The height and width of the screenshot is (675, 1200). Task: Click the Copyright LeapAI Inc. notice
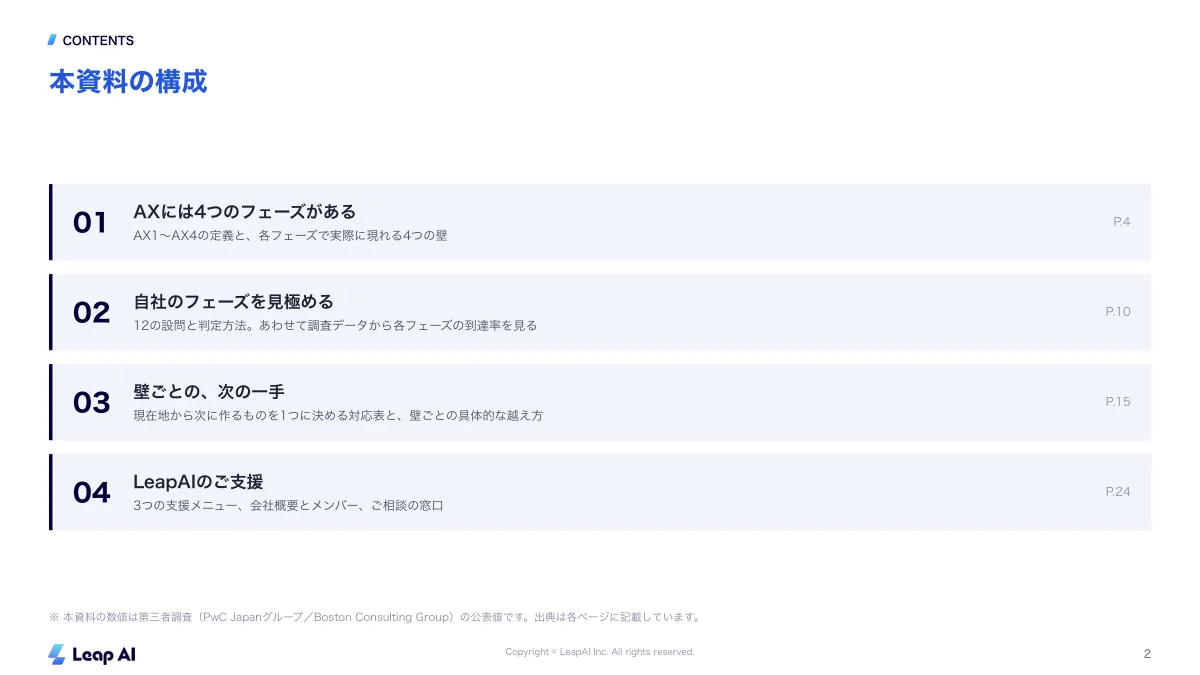pos(600,652)
